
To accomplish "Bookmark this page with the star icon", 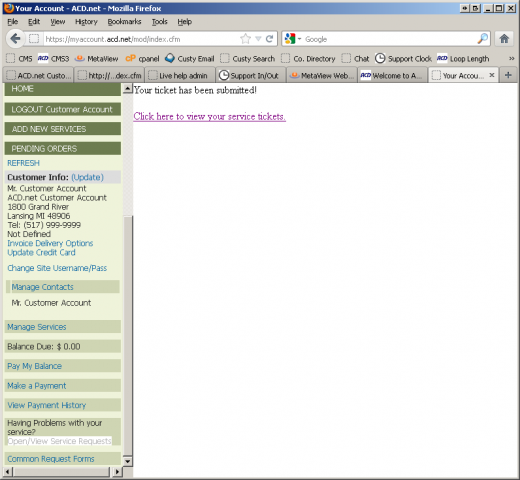I will (x=245, y=39).
